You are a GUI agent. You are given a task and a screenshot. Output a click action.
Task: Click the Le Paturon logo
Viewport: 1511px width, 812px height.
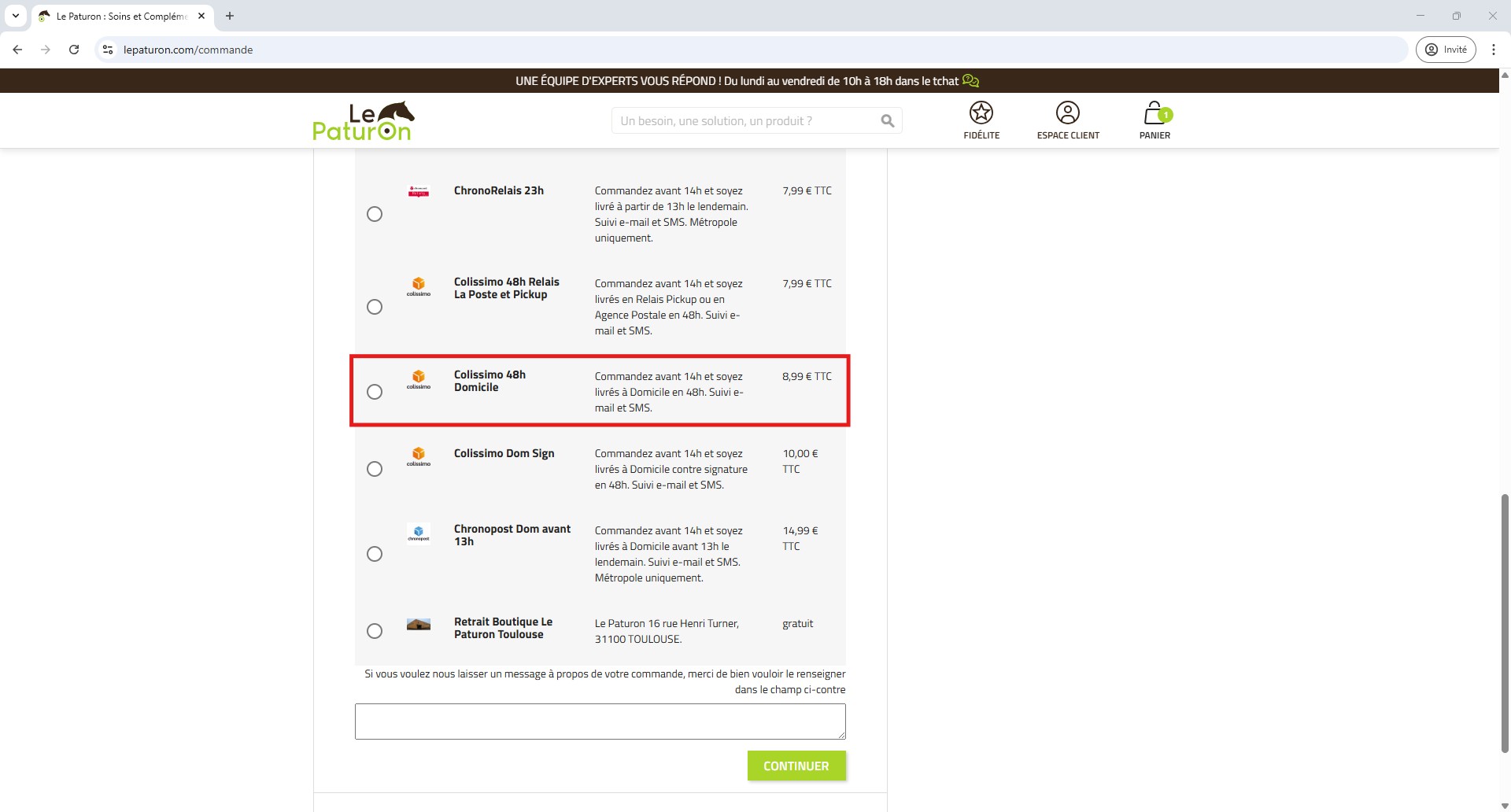coord(363,121)
